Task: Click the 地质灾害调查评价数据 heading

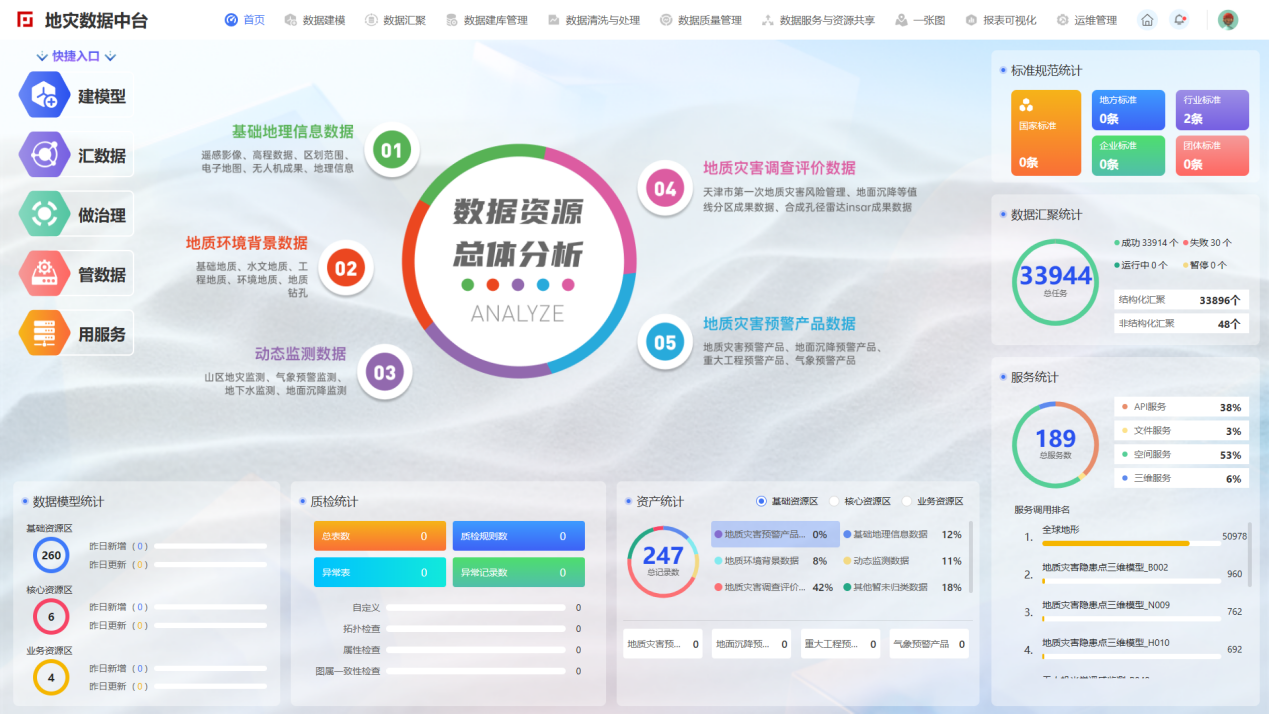Action: point(779,168)
